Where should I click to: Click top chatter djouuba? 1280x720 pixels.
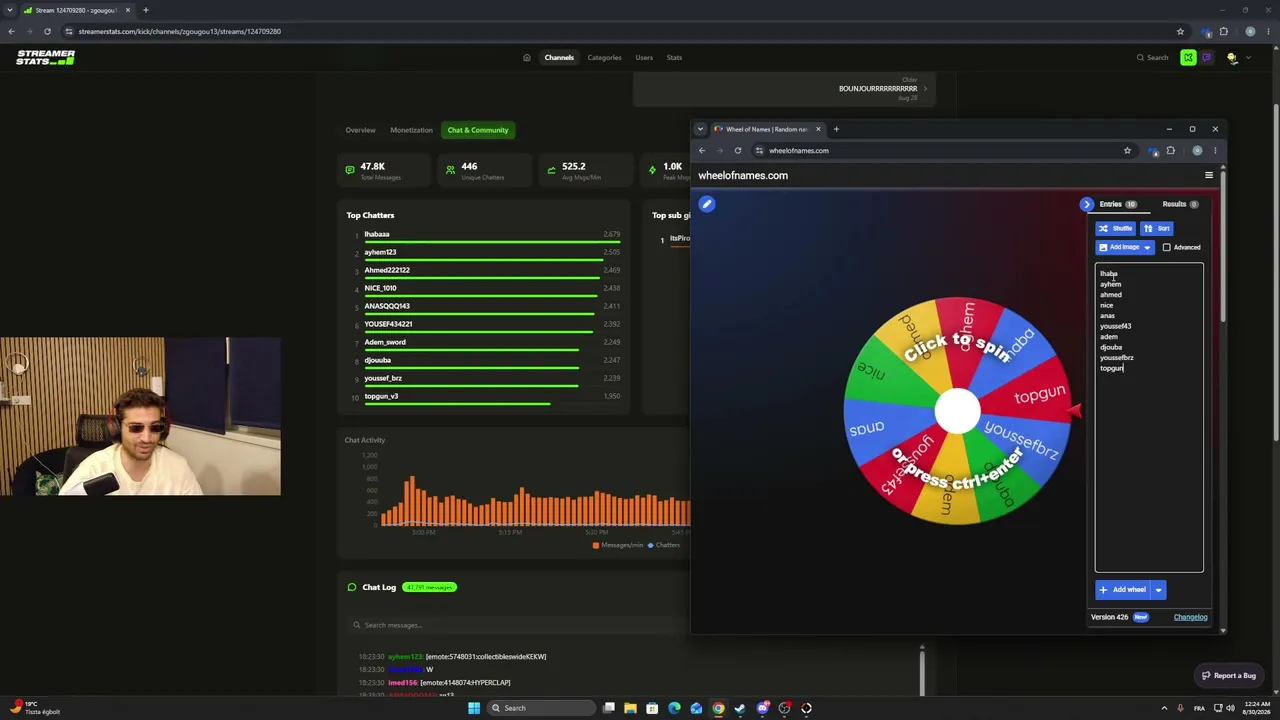[x=377, y=360]
